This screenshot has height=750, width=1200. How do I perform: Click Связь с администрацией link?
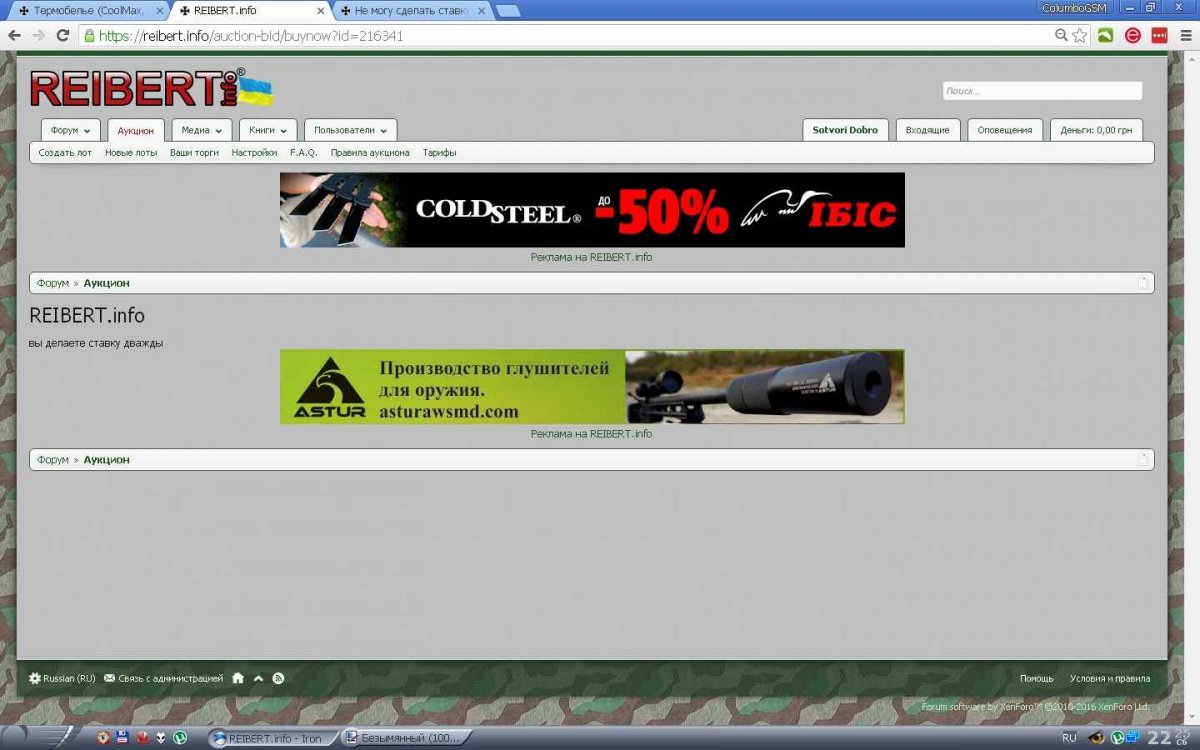(x=163, y=678)
